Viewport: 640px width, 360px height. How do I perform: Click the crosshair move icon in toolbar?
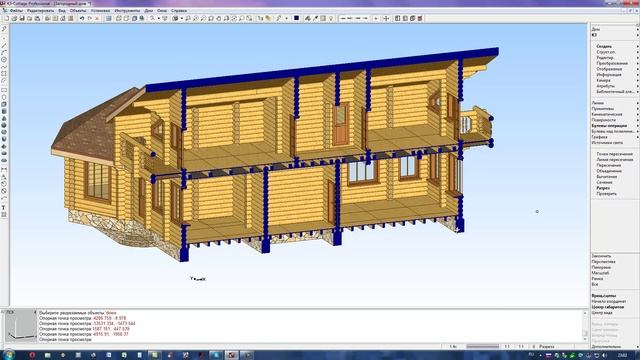[386, 18]
